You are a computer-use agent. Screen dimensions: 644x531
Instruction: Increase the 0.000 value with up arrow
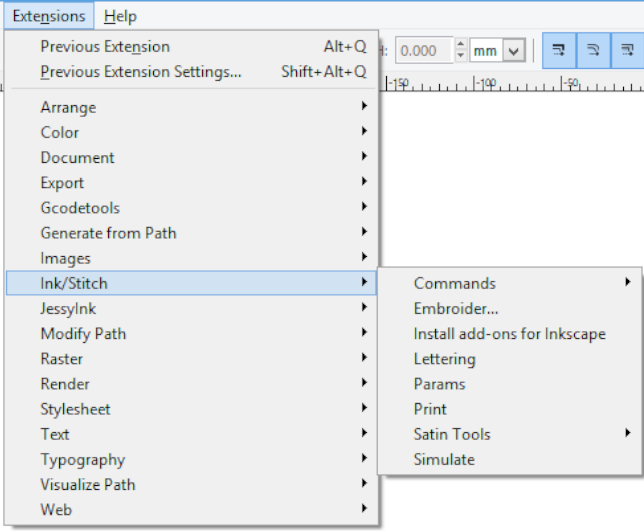[460, 45]
